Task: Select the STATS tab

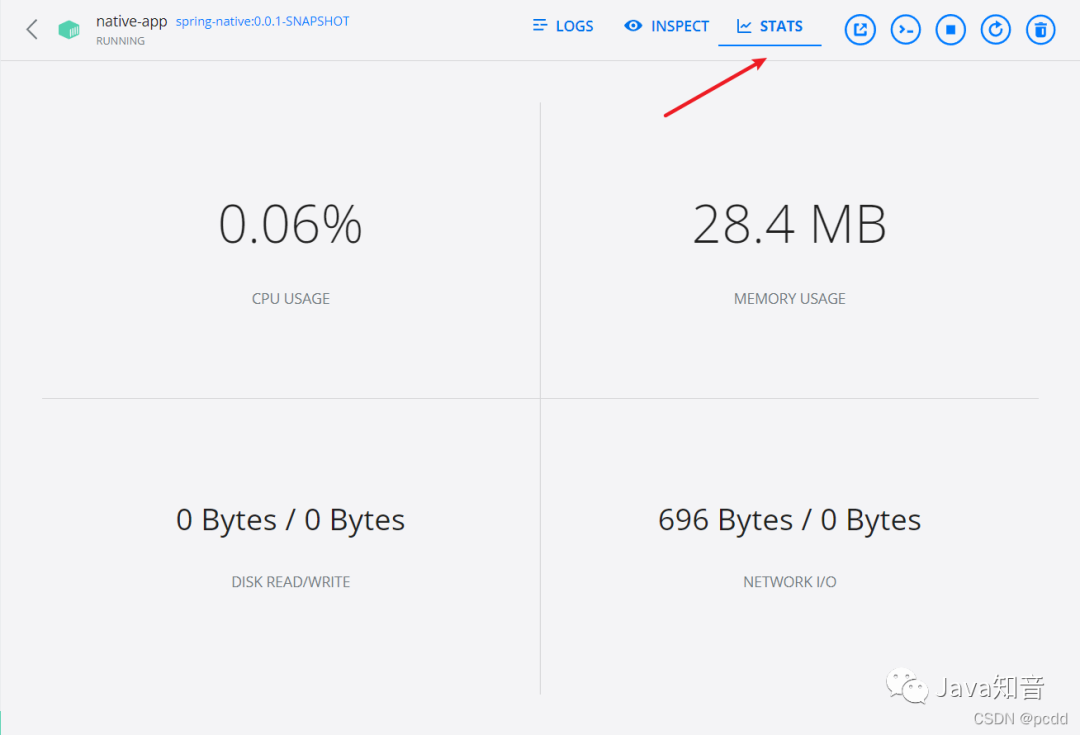Action: [769, 26]
